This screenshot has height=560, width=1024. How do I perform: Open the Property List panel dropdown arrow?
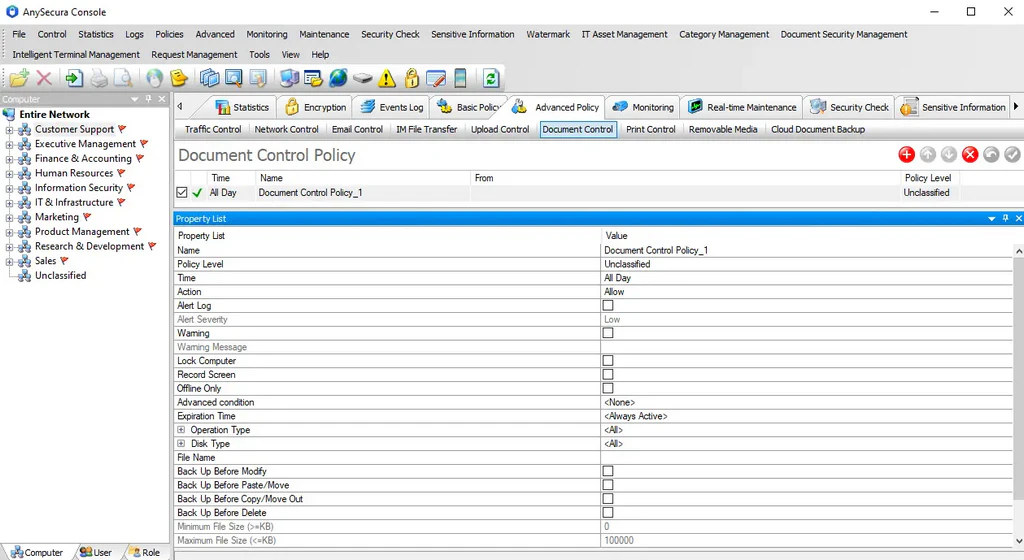pyautogui.click(x=991, y=219)
